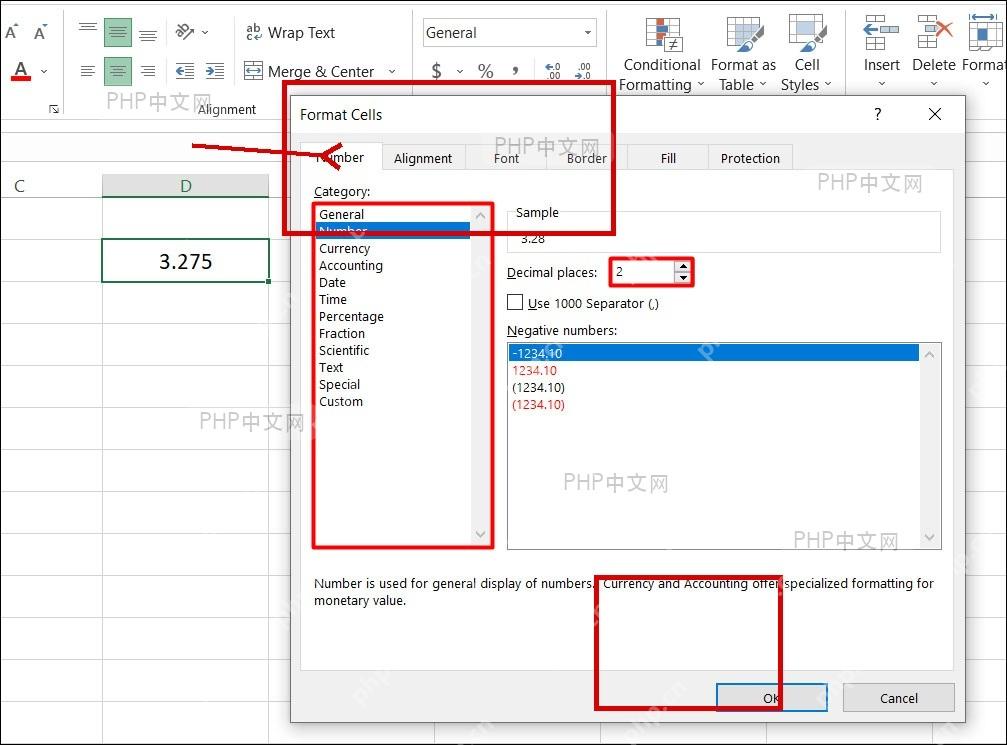
Task: Apply Comma Style from the ribbon
Action: coord(515,71)
